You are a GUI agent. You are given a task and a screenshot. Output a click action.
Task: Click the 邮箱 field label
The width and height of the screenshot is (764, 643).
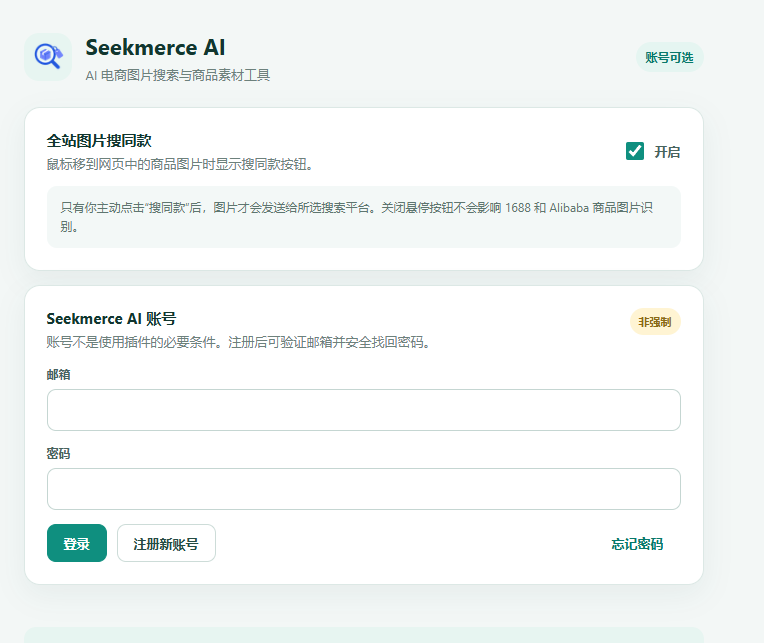pyautogui.click(x=58, y=374)
